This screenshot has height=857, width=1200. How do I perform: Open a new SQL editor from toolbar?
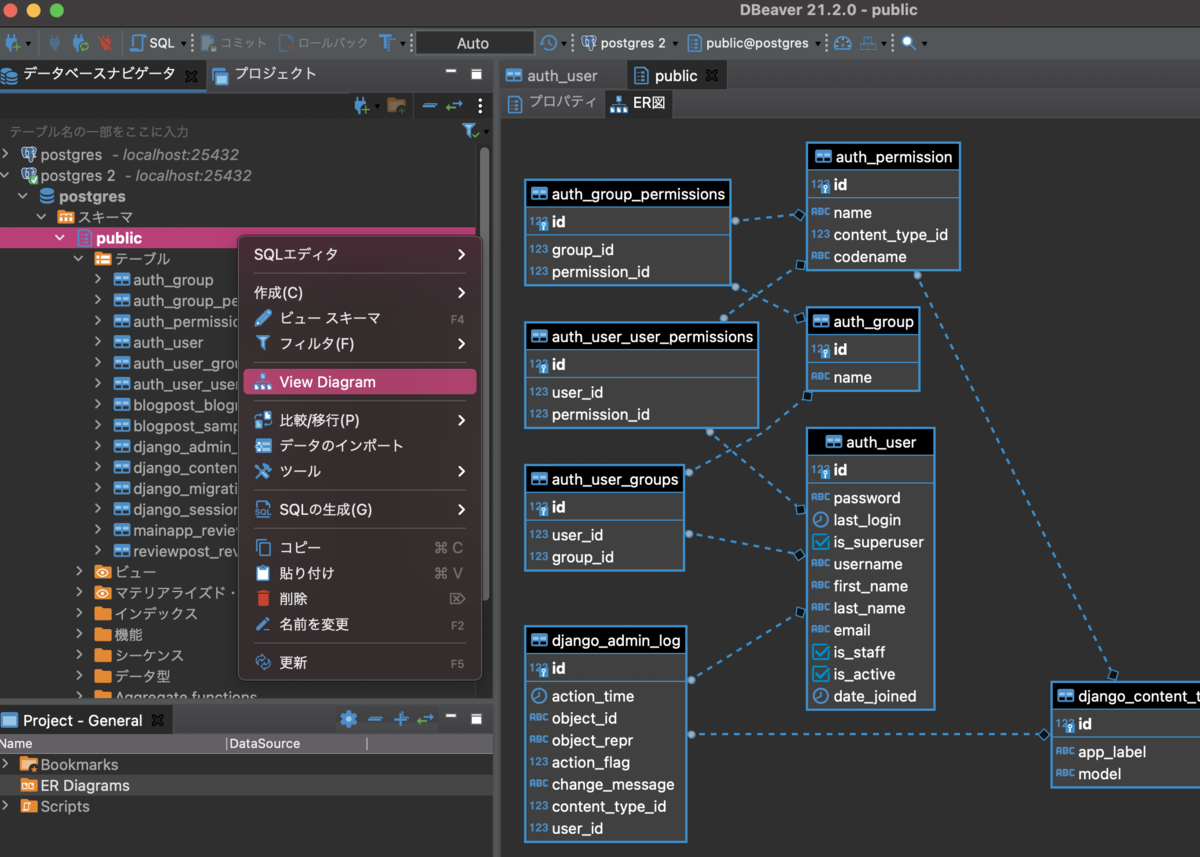153,43
